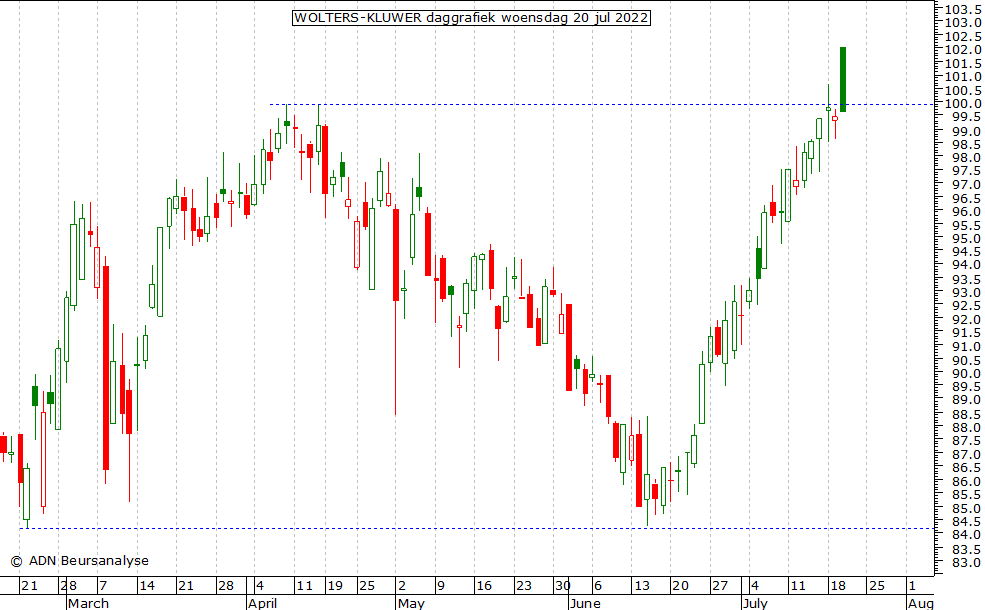Select the July month label
Screen dimensions: 985x610
point(754,603)
